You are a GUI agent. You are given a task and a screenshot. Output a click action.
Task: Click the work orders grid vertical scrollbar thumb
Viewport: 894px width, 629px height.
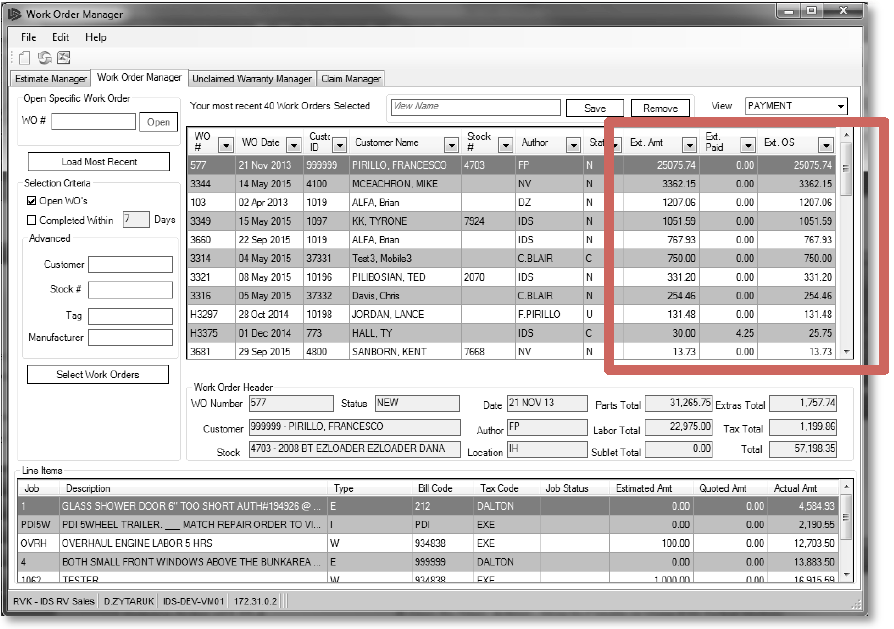click(846, 168)
